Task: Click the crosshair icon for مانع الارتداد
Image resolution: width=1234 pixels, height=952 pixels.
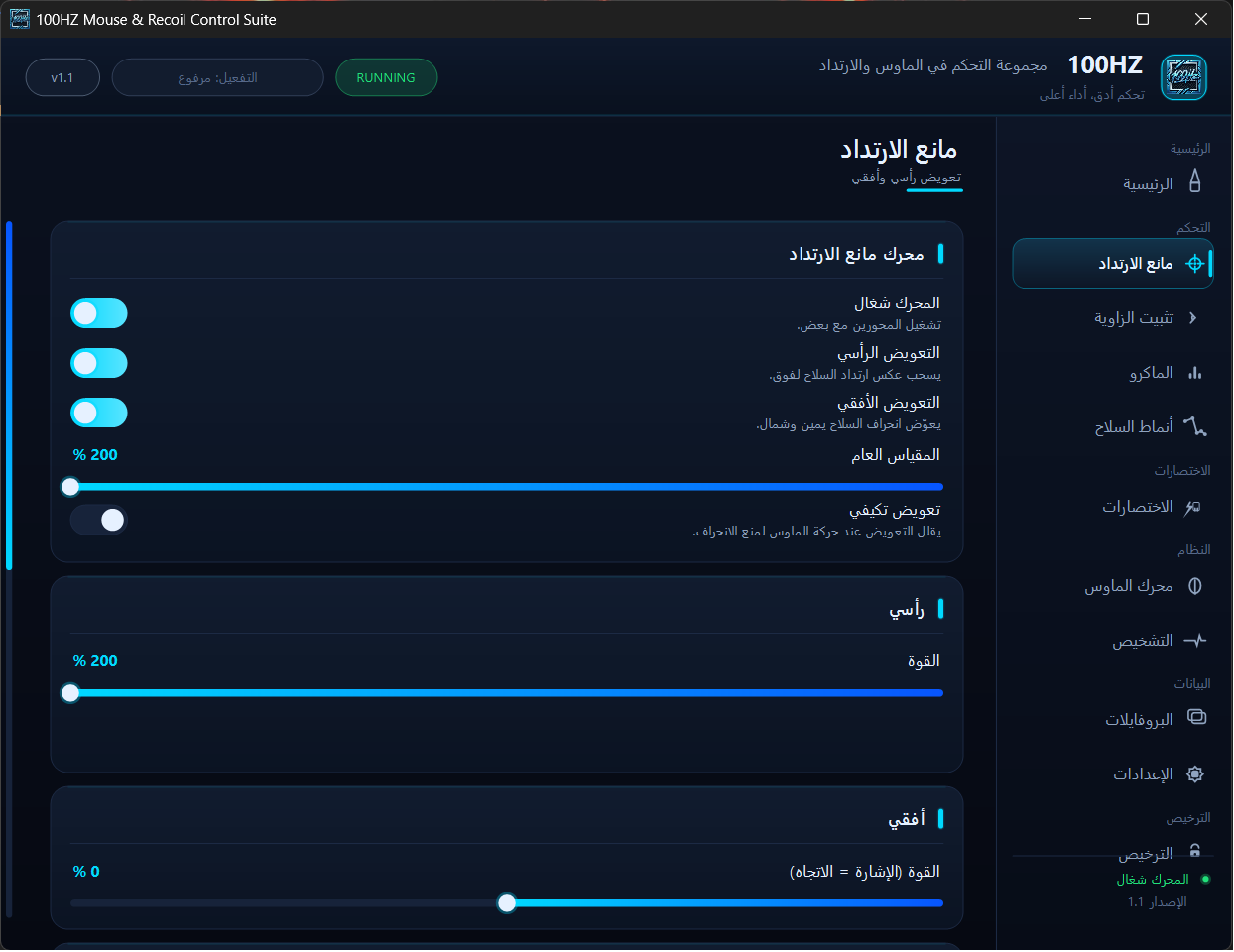Action: coord(1195,264)
